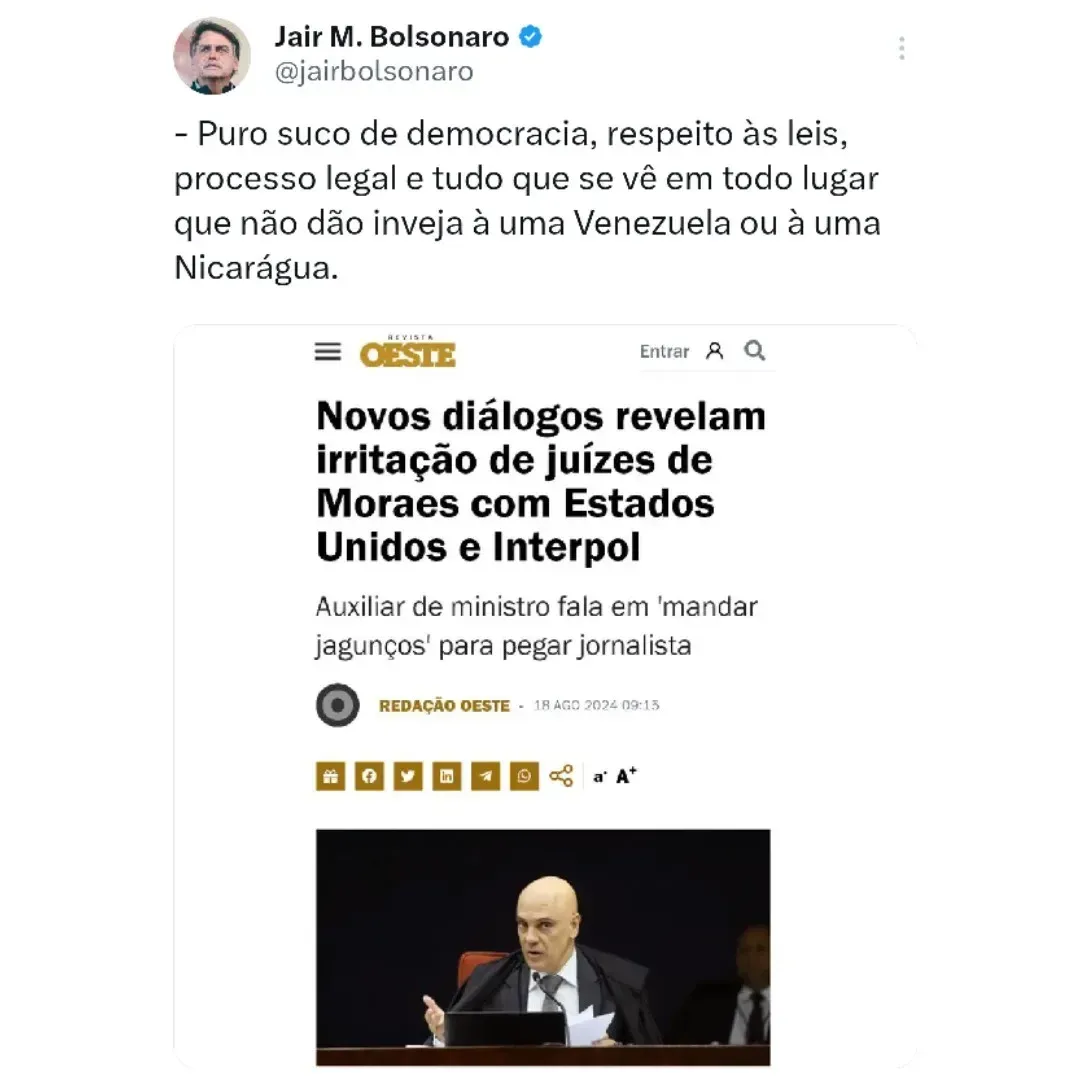Click Jair M. Bolsonaro's profile avatar
This screenshot has height=1080, width=1080.
pyautogui.click(x=212, y=55)
